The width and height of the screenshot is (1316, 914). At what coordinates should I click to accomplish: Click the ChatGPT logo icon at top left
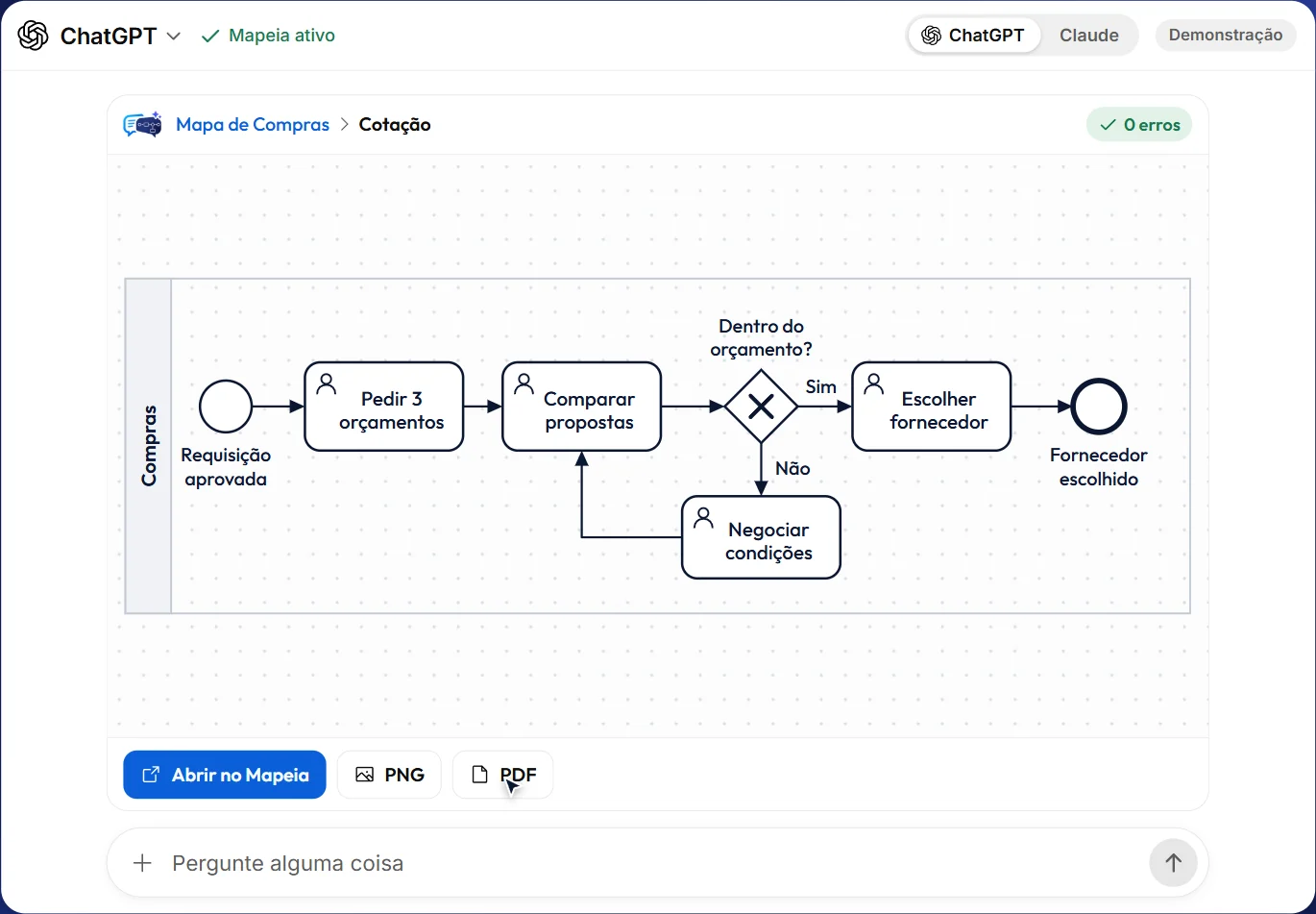(x=33, y=36)
